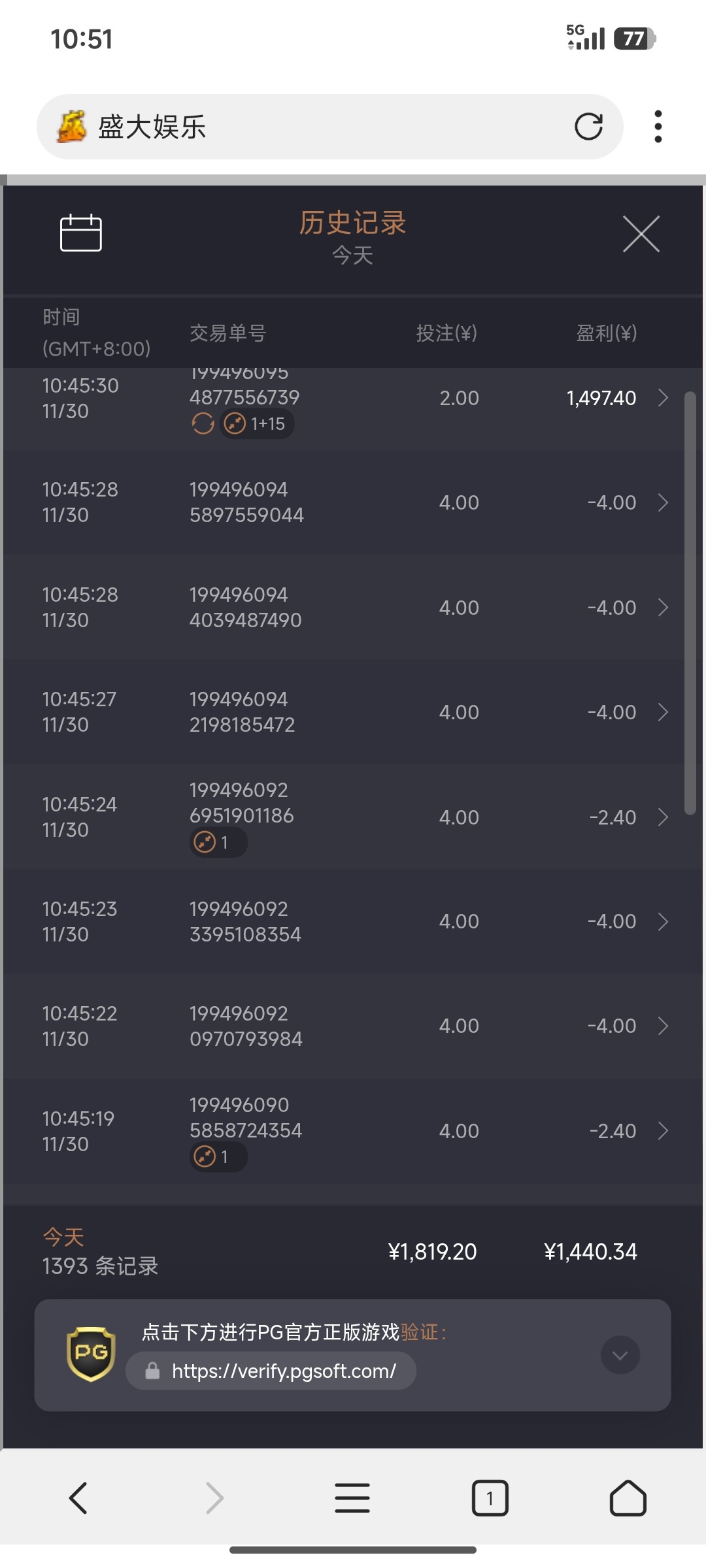Image resolution: width=706 pixels, height=1568 pixels.
Task: Tap the browser forward arrow
Action: coord(215,1497)
